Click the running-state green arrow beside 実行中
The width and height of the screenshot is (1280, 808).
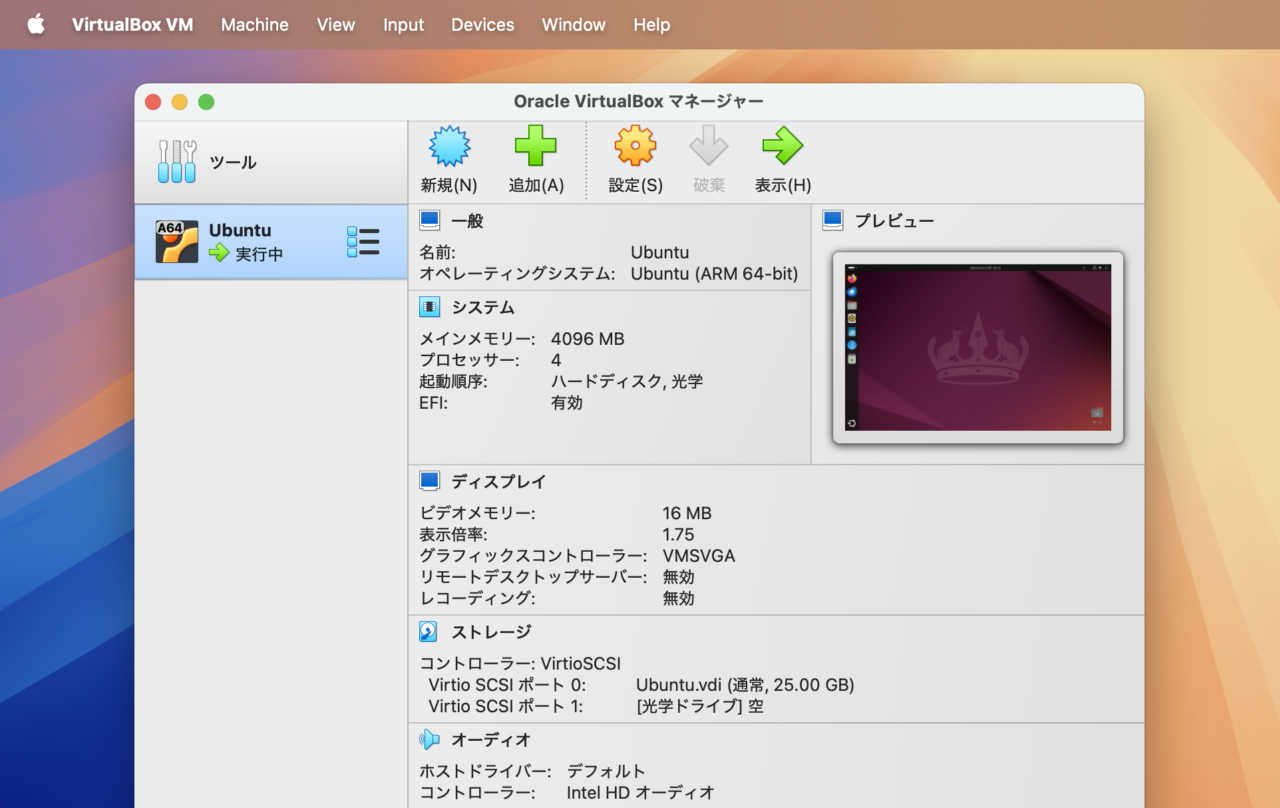219,254
